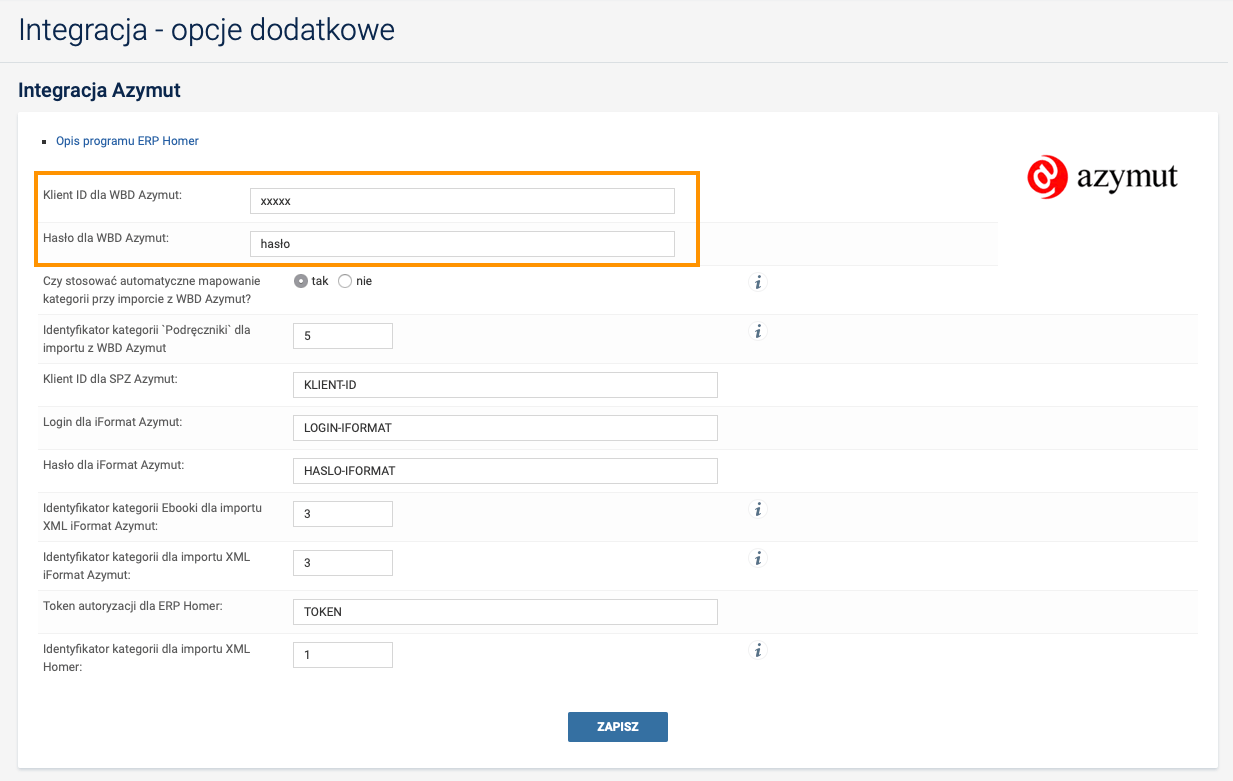Click info icon for Homer XML import category

point(758,651)
